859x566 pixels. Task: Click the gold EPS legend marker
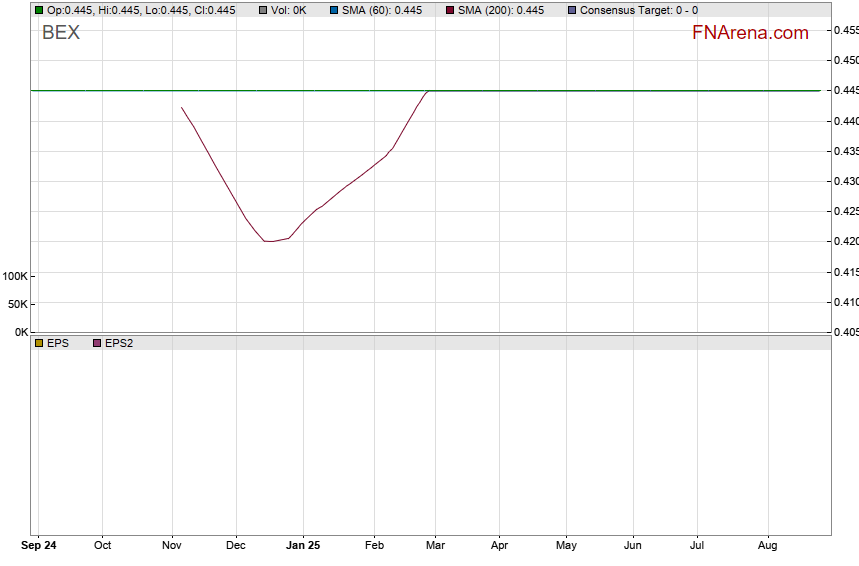39,343
